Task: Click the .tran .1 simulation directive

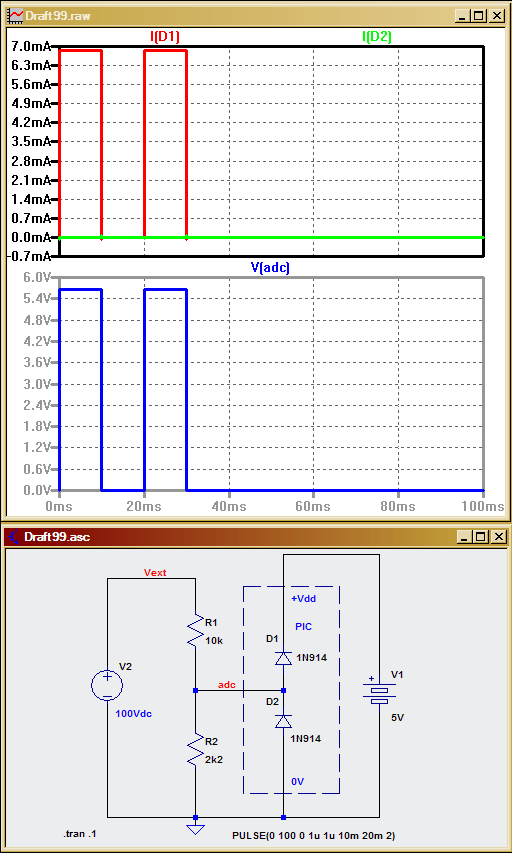Action: tap(80, 834)
